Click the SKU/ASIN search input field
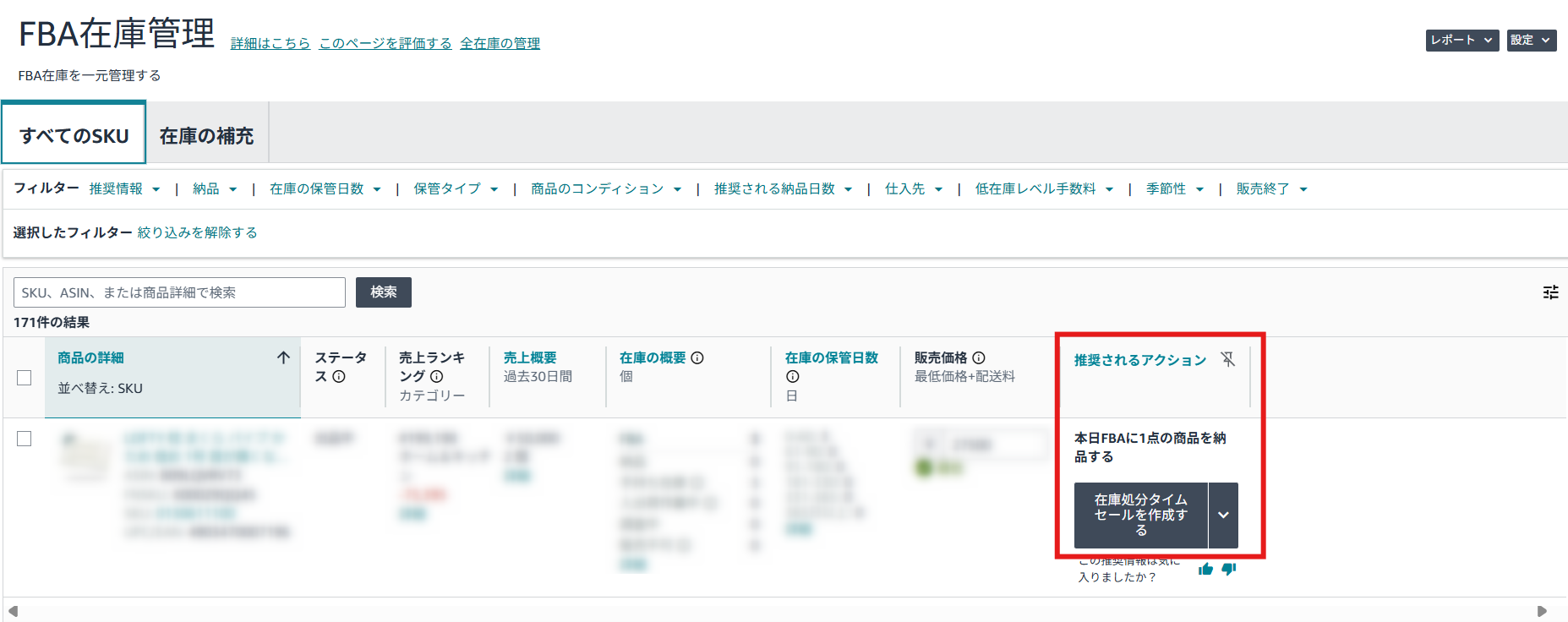This screenshot has height=622, width=1568. pyautogui.click(x=179, y=292)
